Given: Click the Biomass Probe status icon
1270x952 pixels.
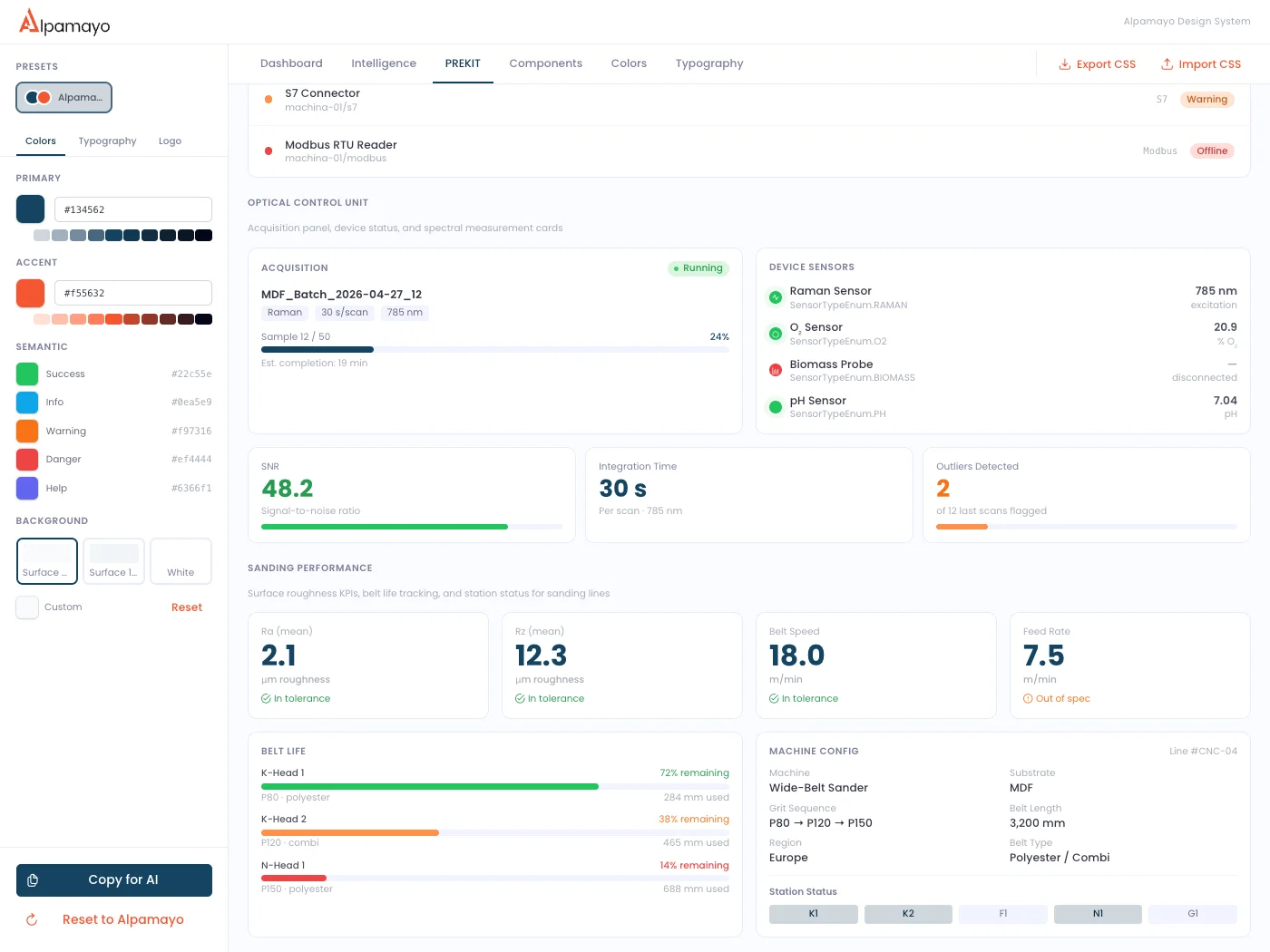Looking at the screenshot, I should pyautogui.click(x=776, y=370).
